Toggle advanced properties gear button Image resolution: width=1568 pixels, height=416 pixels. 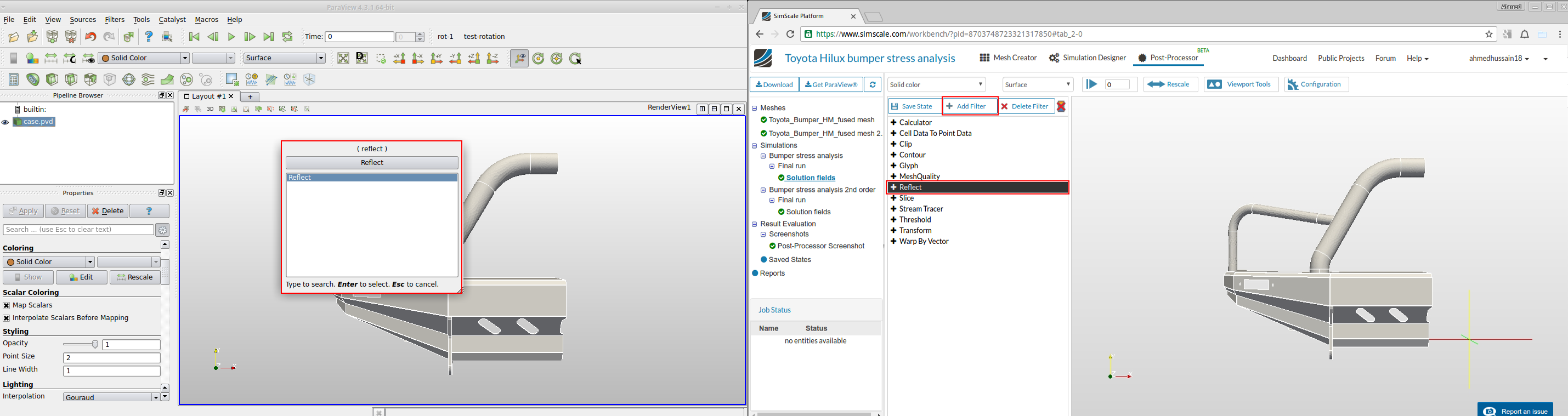[162, 230]
